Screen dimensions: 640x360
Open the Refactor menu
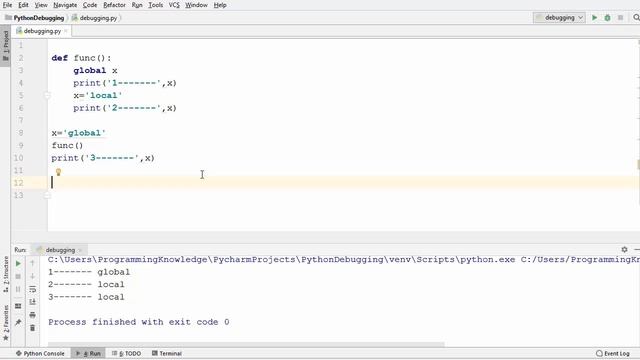[x=114, y=5]
